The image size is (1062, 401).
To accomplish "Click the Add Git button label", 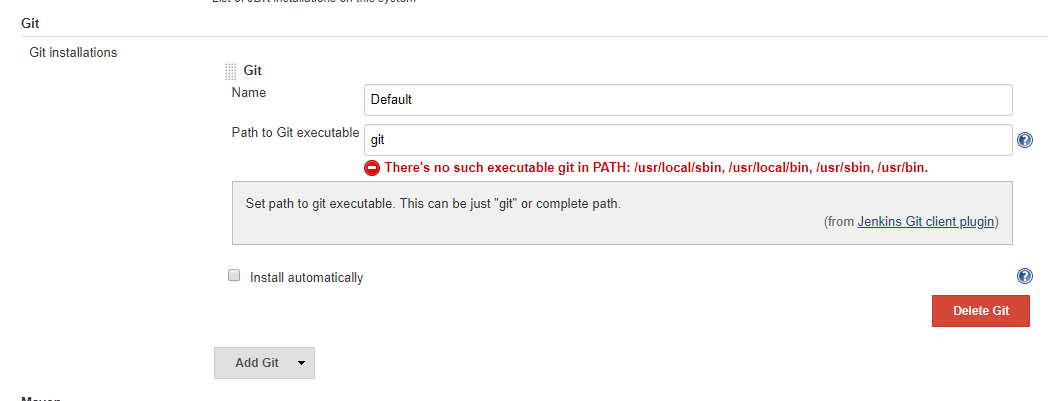I will (257, 362).
